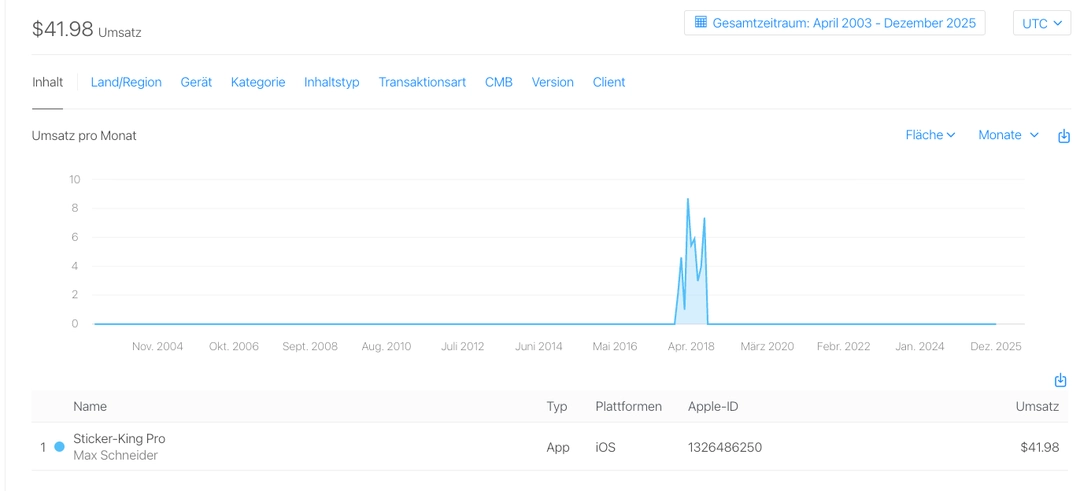1080x491 pixels.
Task: Switch to the Version tab
Action: [x=553, y=82]
